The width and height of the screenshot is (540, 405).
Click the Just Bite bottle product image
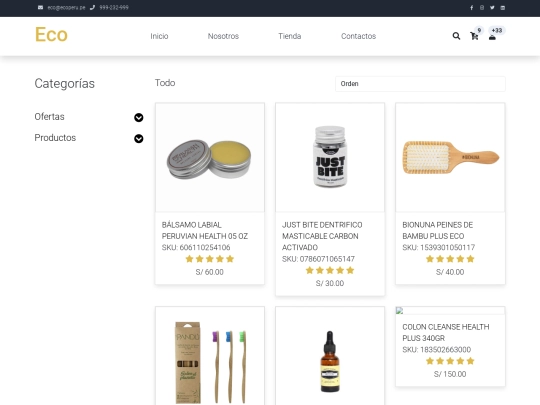(x=330, y=157)
